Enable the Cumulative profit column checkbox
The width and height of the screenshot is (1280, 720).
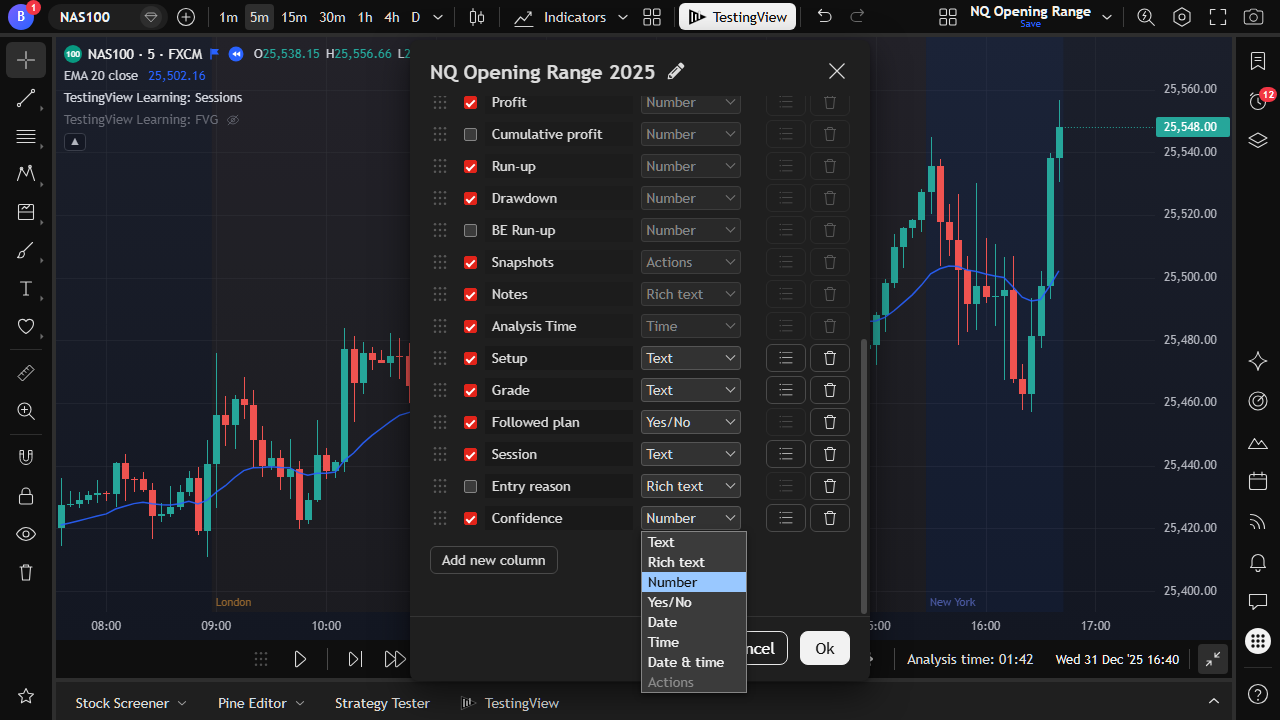tap(470, 134)
